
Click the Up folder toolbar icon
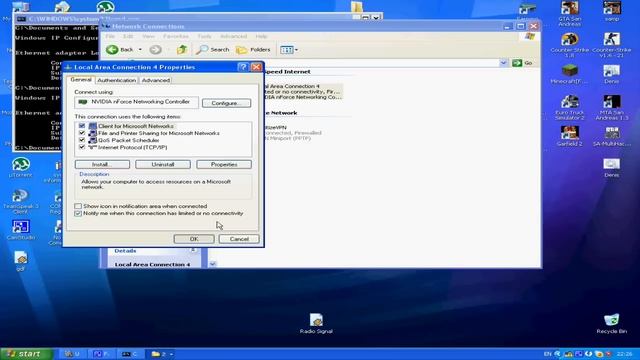(182, 50)
